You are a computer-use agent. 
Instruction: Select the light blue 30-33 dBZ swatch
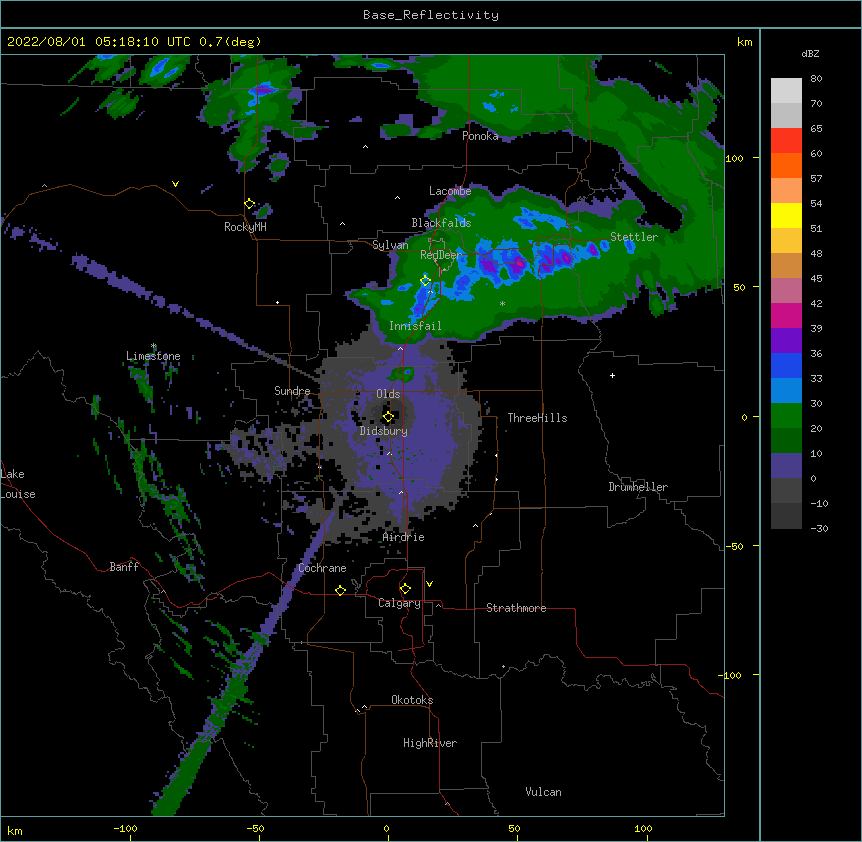[786, 391]
